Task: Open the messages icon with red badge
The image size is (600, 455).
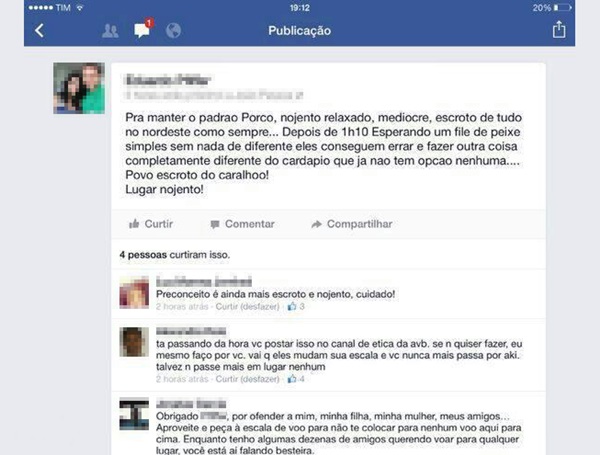Action: tap(143, 29)
